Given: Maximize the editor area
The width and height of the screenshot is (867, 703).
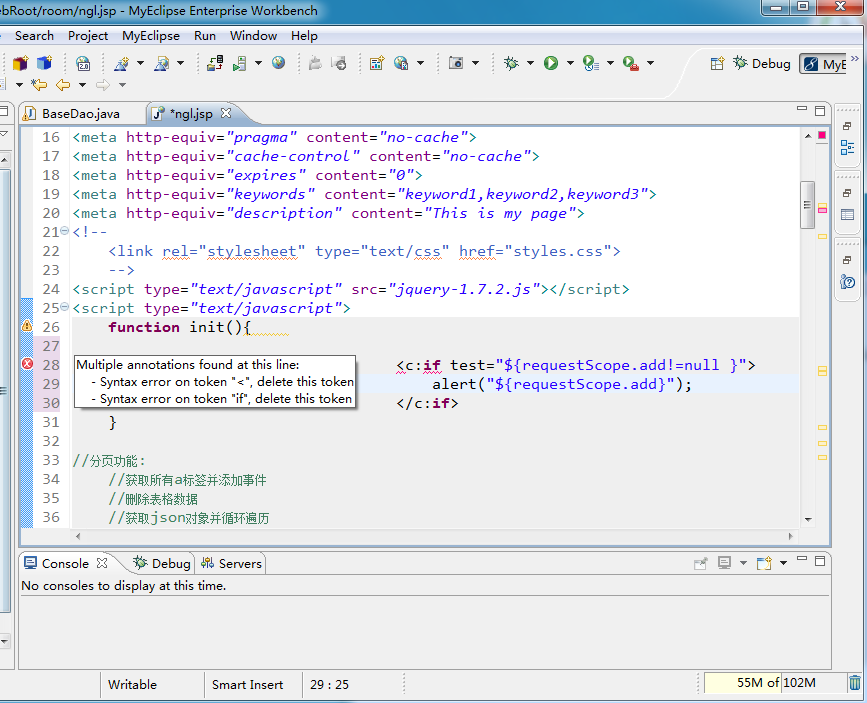Looking at the screenshot, I should [x=820, y=111].
